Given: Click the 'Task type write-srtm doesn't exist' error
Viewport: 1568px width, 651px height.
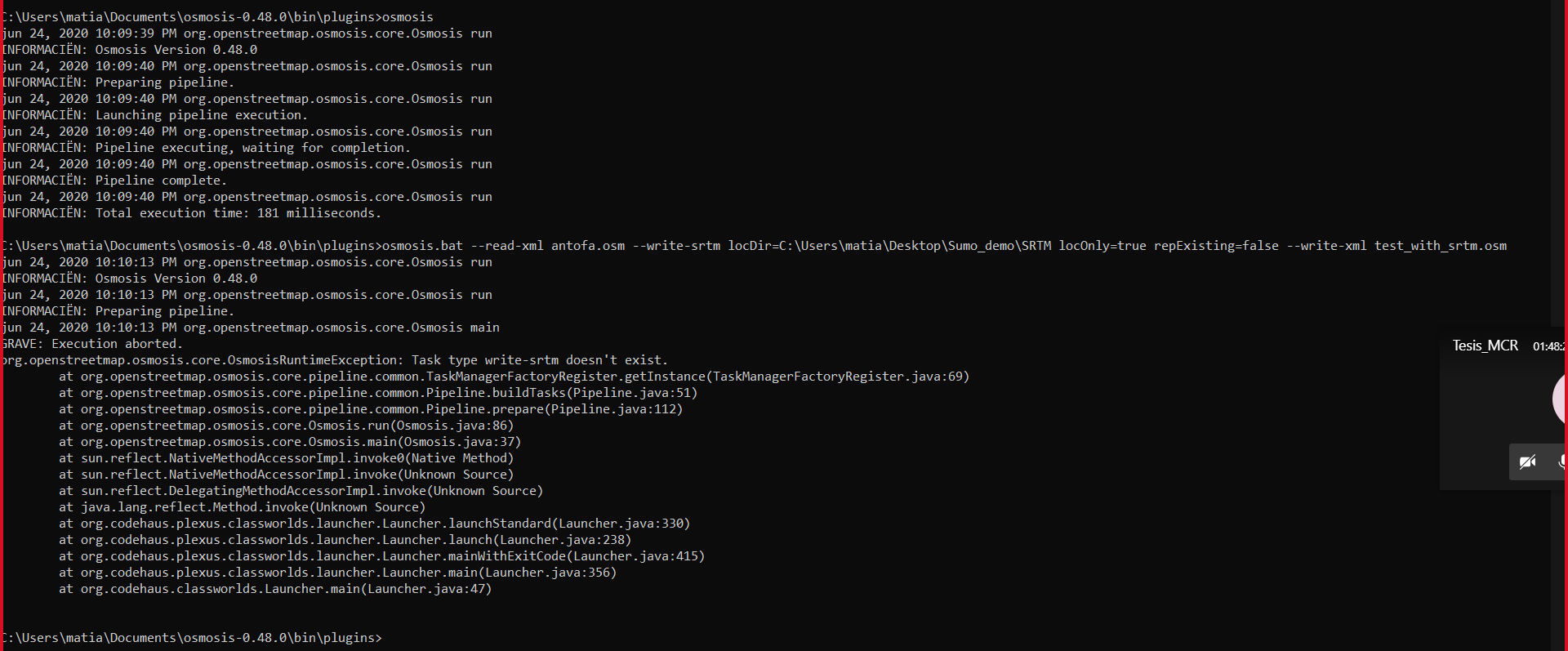Looking at the screenshot, I should (539, 360).
